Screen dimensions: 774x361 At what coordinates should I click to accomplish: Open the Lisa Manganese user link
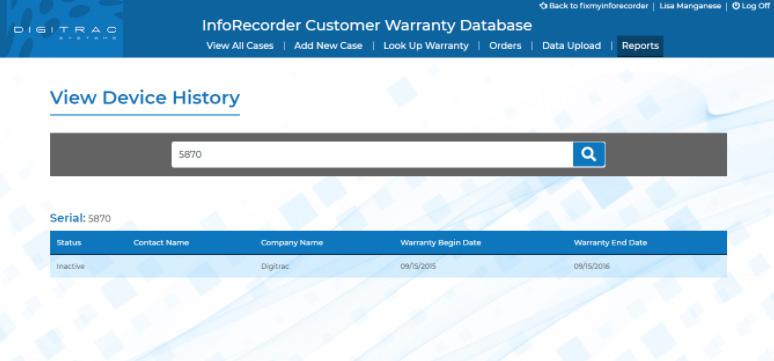(690, 6)
